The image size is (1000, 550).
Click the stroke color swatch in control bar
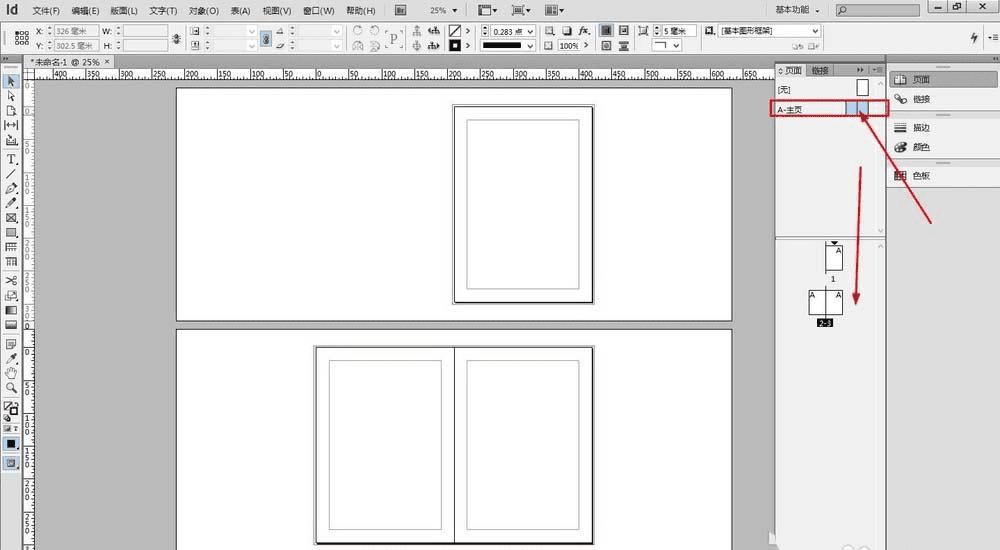point(454,46)
